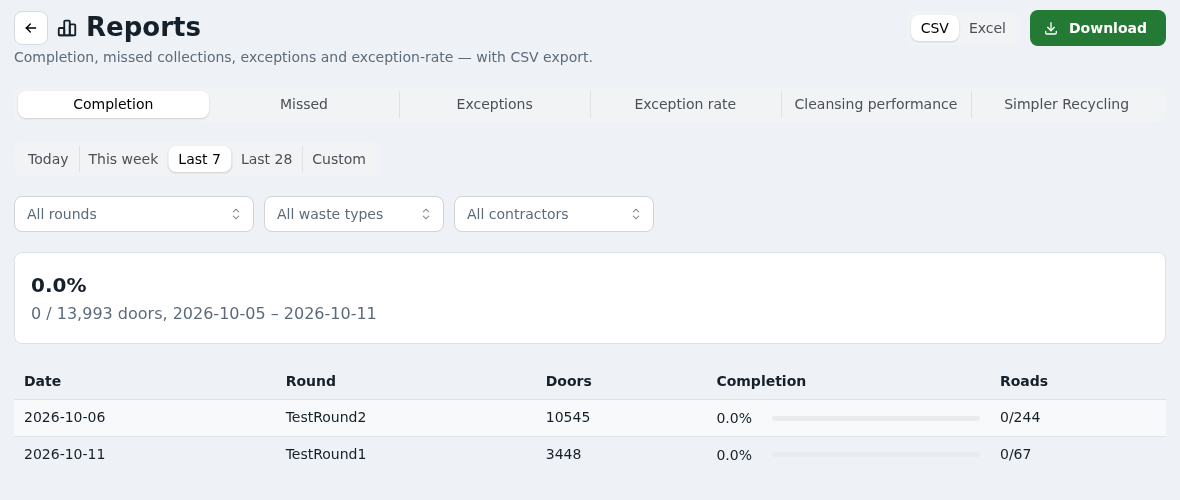Open Simpler Recycling tab

(x=1066, y=105)
